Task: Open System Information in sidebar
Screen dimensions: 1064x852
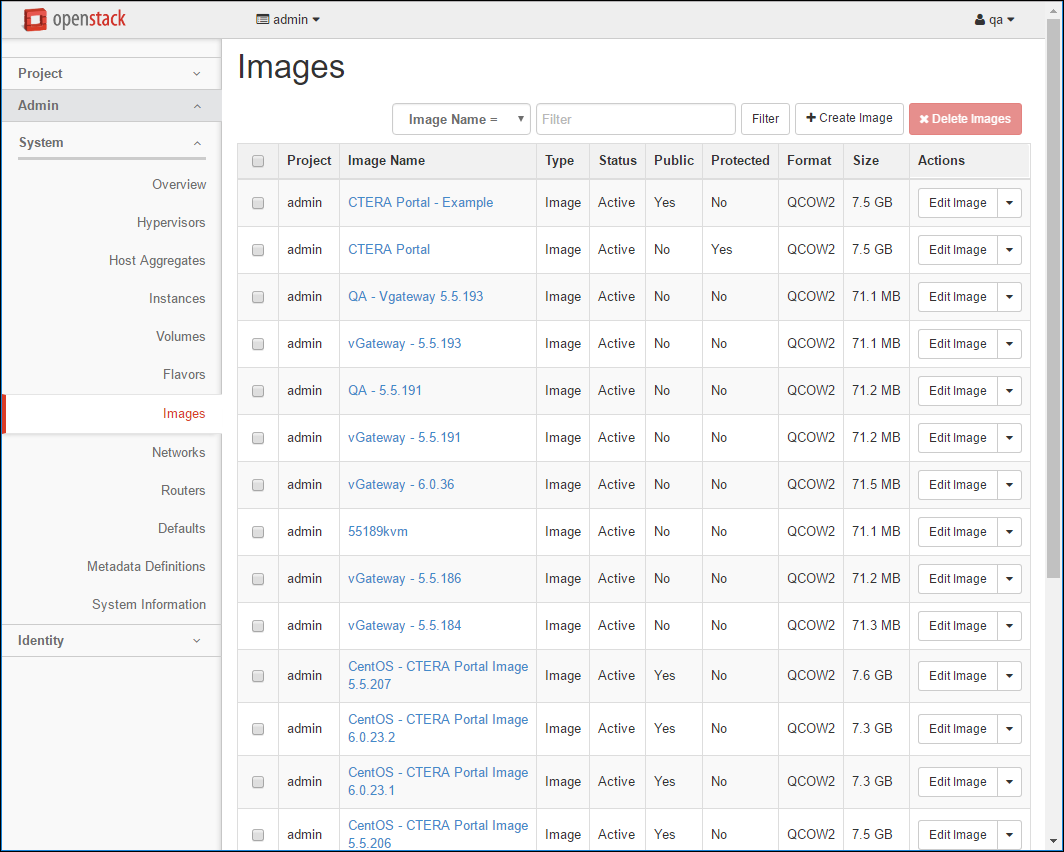Action: click(x=149, y=604)
